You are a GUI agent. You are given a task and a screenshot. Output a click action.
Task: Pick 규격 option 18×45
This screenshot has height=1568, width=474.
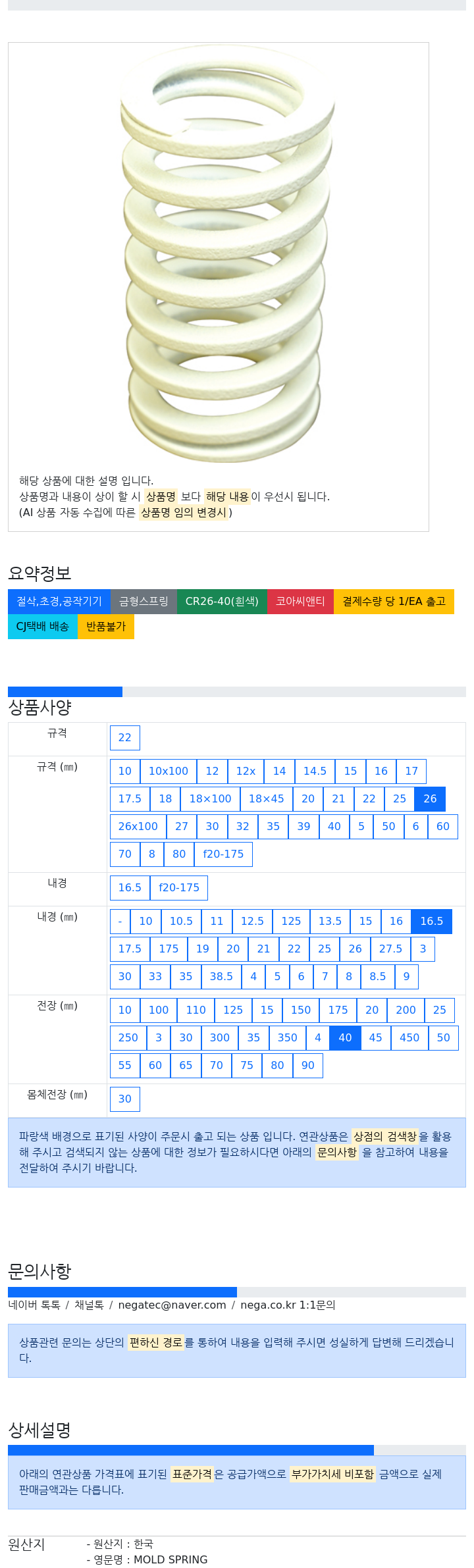point(267,799)
